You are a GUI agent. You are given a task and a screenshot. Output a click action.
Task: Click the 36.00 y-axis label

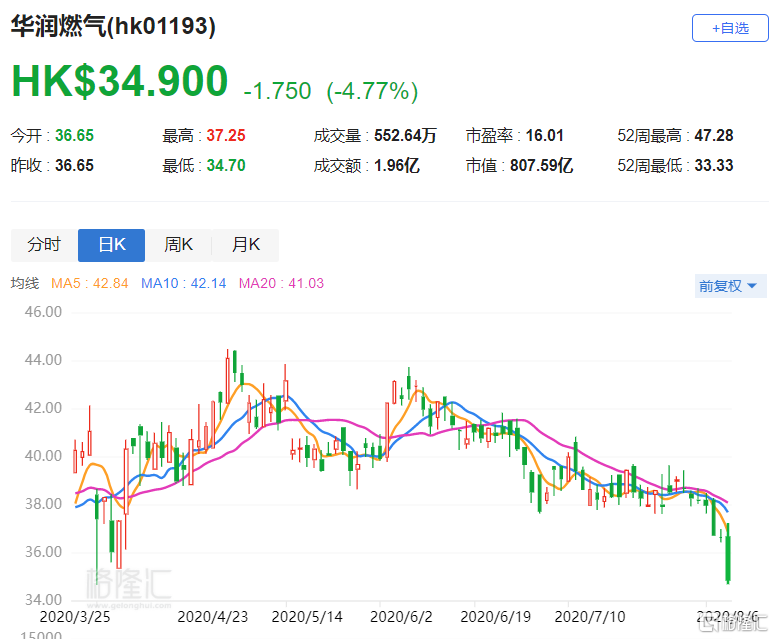43,552
